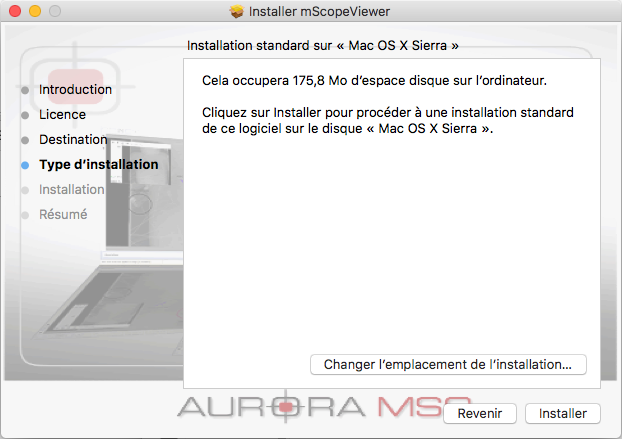Image resolution: width=622 pixels, height=439 pixels.
Task: Open Changer l'emplacement de l'installation dialog
Action: (448, 364)
